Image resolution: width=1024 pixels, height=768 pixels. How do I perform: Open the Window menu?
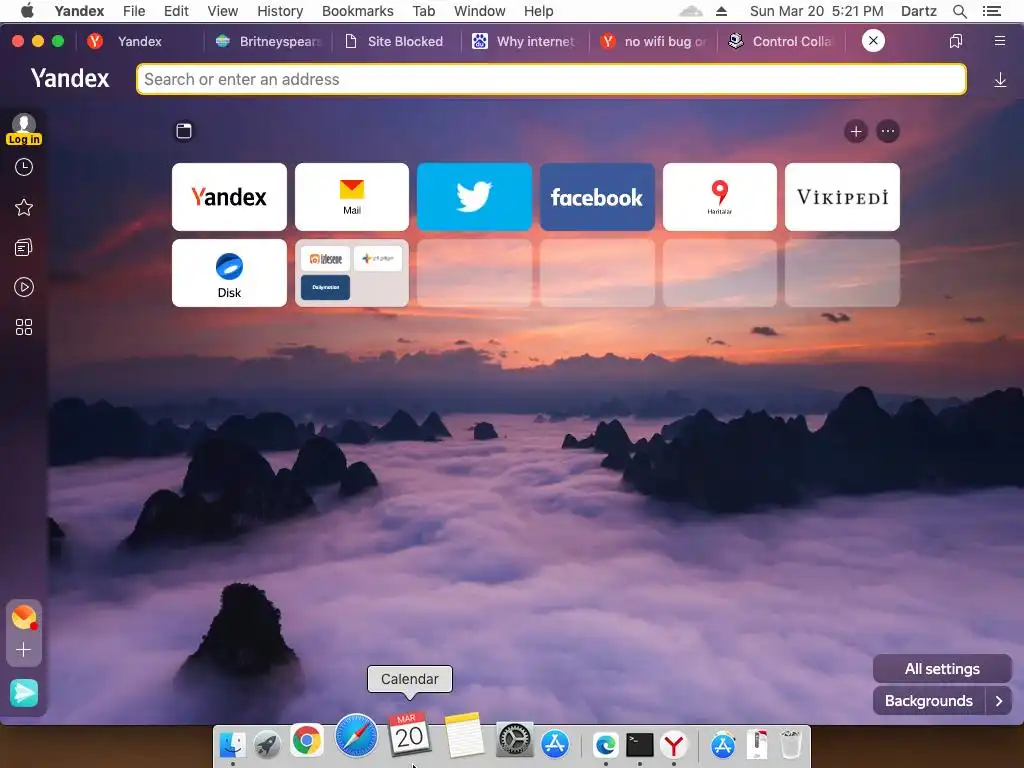pyautogui.click(x=479, y=11)
